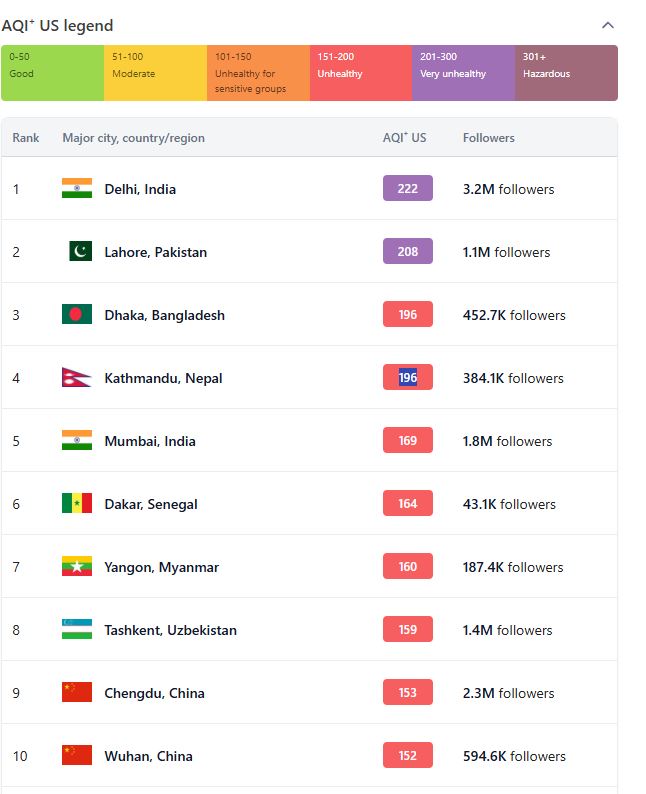Click the Bangladesh flag icon
The image size is (646, 794).
click(77, 314)
